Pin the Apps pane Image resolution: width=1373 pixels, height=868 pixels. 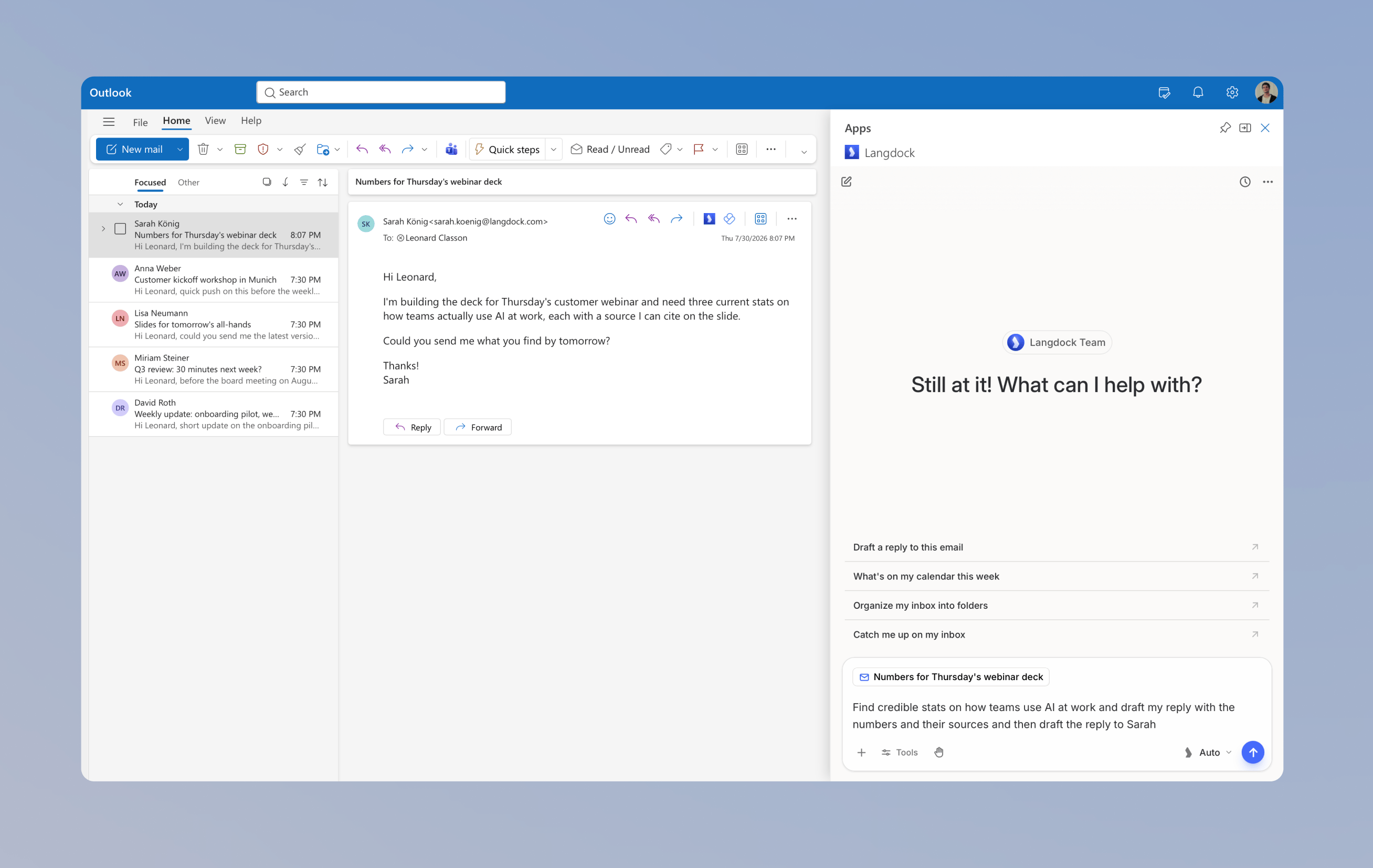pyautogui.click(x=1226, y=128)
